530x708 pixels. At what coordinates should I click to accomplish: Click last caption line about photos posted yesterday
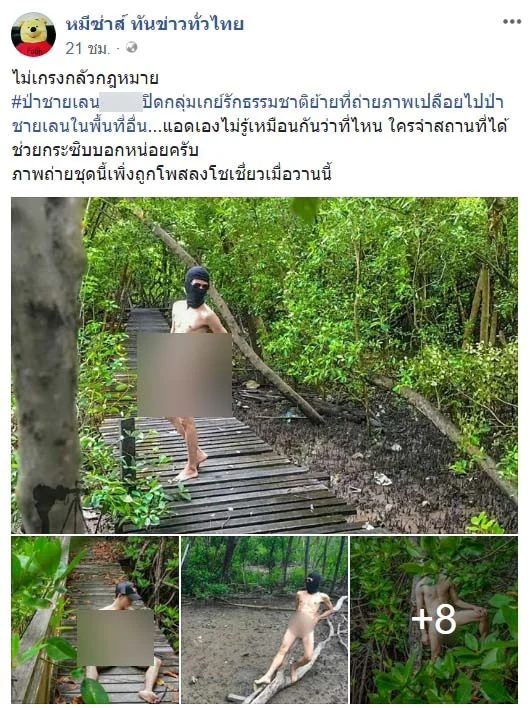(172, 174)
